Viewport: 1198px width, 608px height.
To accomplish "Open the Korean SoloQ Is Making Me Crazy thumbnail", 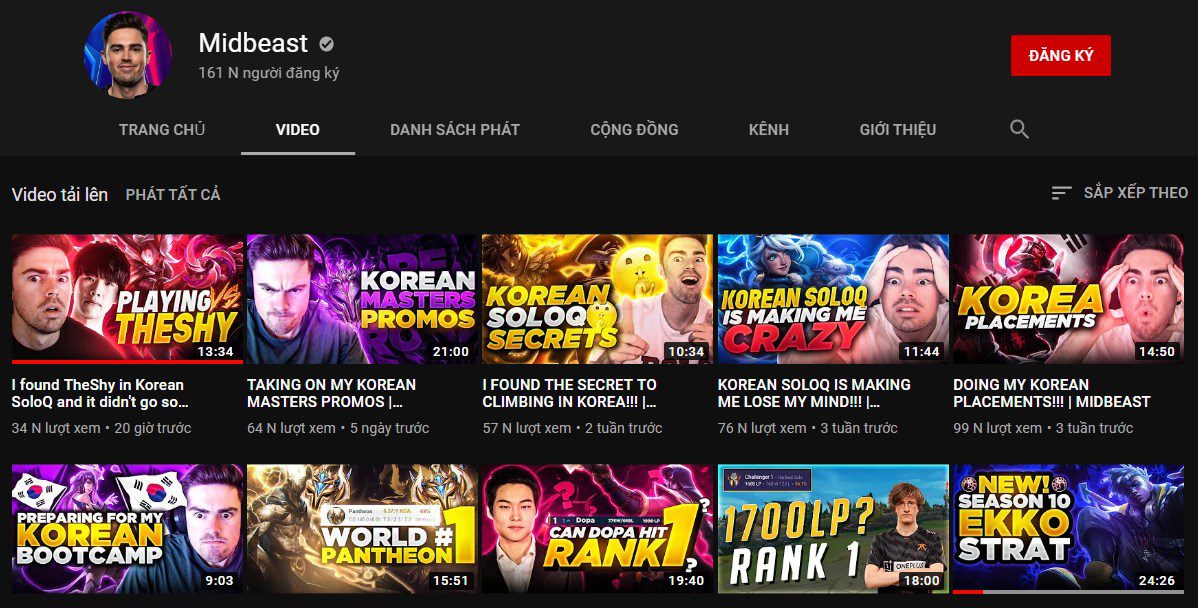I will pyautogui.click(x=834, y=299).
